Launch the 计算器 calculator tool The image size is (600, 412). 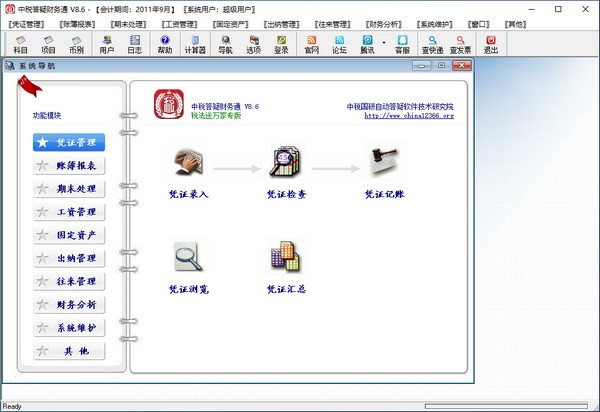[x=195, y=43]
